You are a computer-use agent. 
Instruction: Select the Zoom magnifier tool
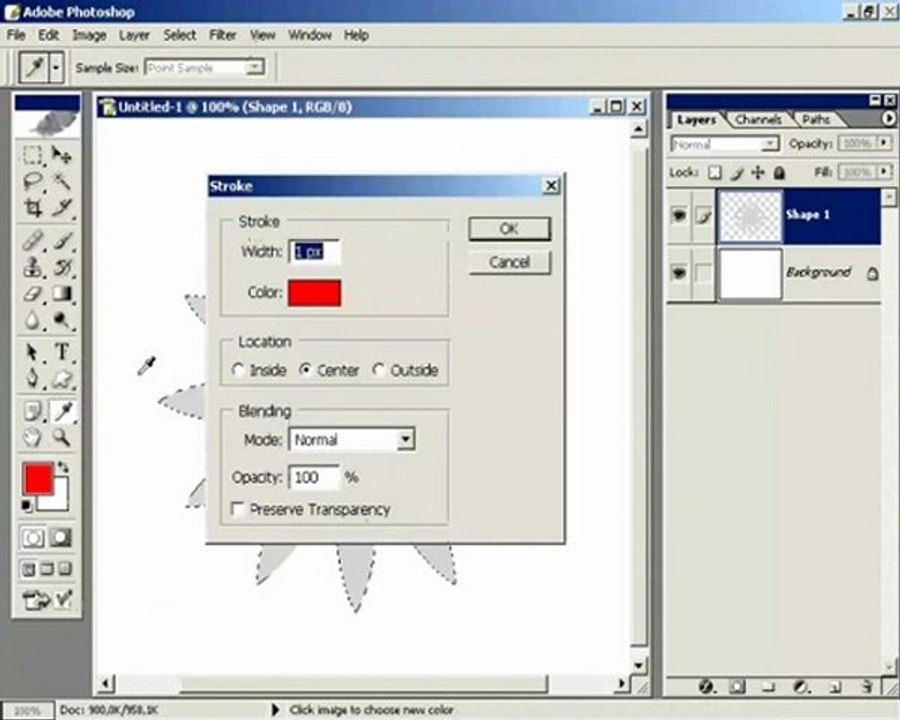(61, 438)
